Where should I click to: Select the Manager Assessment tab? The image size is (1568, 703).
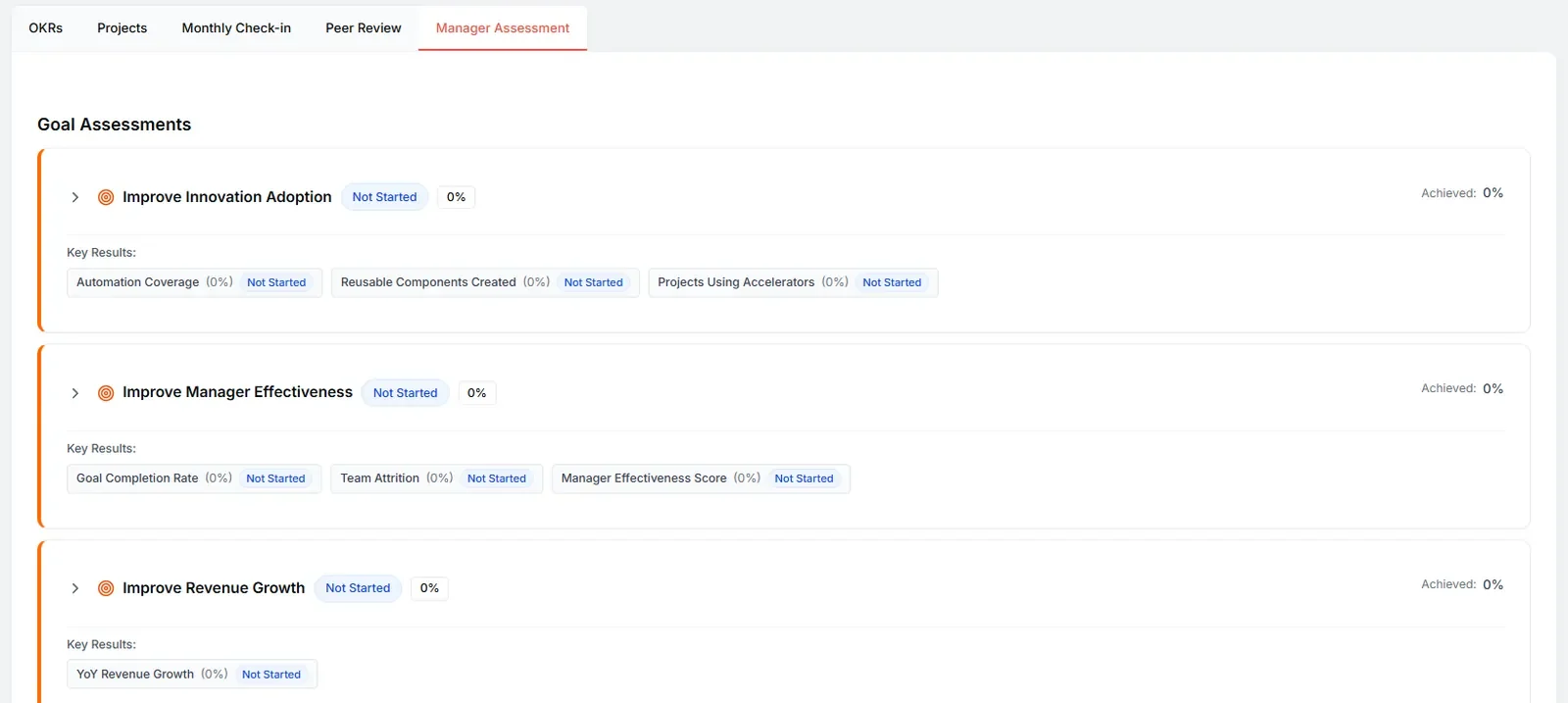click(503, 27)
